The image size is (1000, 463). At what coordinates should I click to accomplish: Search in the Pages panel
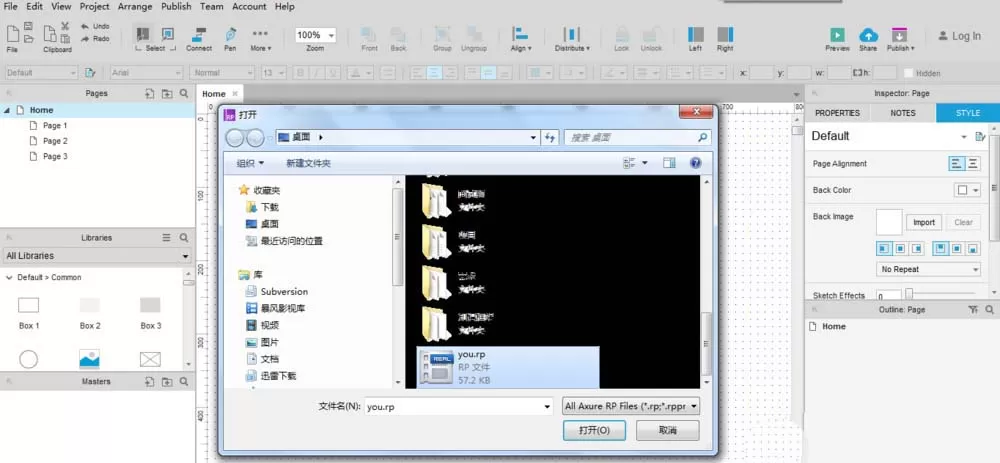point(184,94)
